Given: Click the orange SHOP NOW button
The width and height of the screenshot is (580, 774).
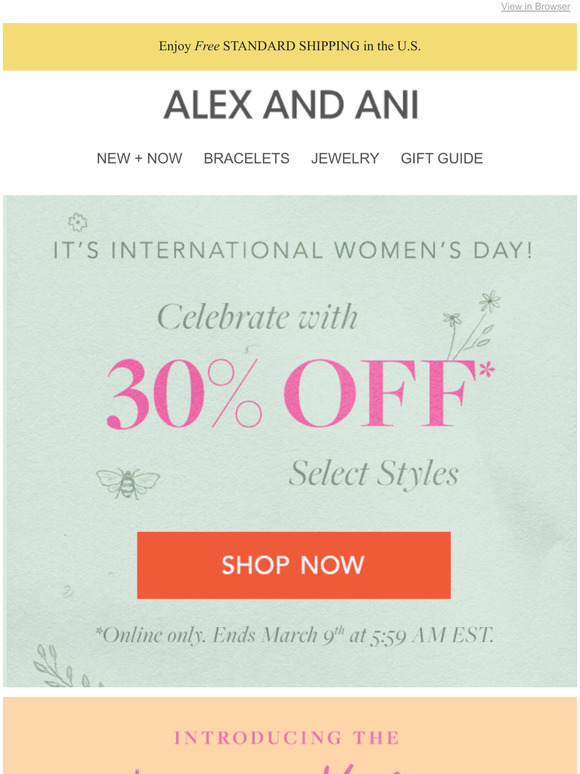Looking at the screenshot, I should (294, 565).
